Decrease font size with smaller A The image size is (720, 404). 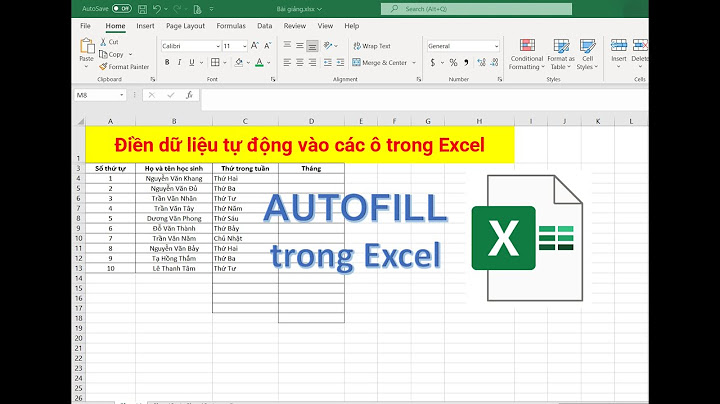(268, 45)
